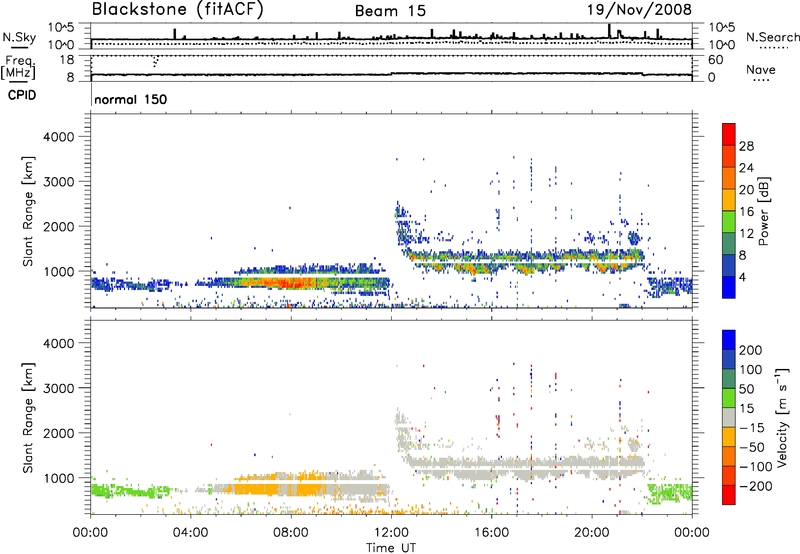
Task: Click the '20:00' time tick label
Action: [x=591, y=533]
